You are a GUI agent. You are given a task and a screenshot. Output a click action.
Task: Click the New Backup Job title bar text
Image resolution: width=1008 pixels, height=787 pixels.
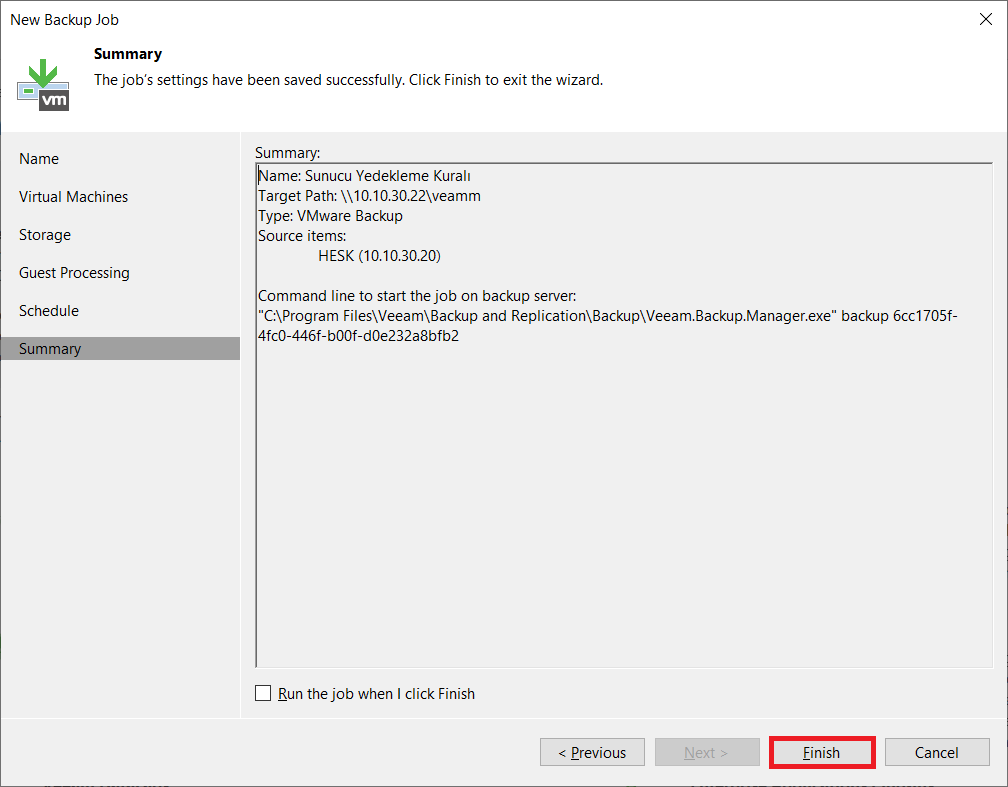64,19
